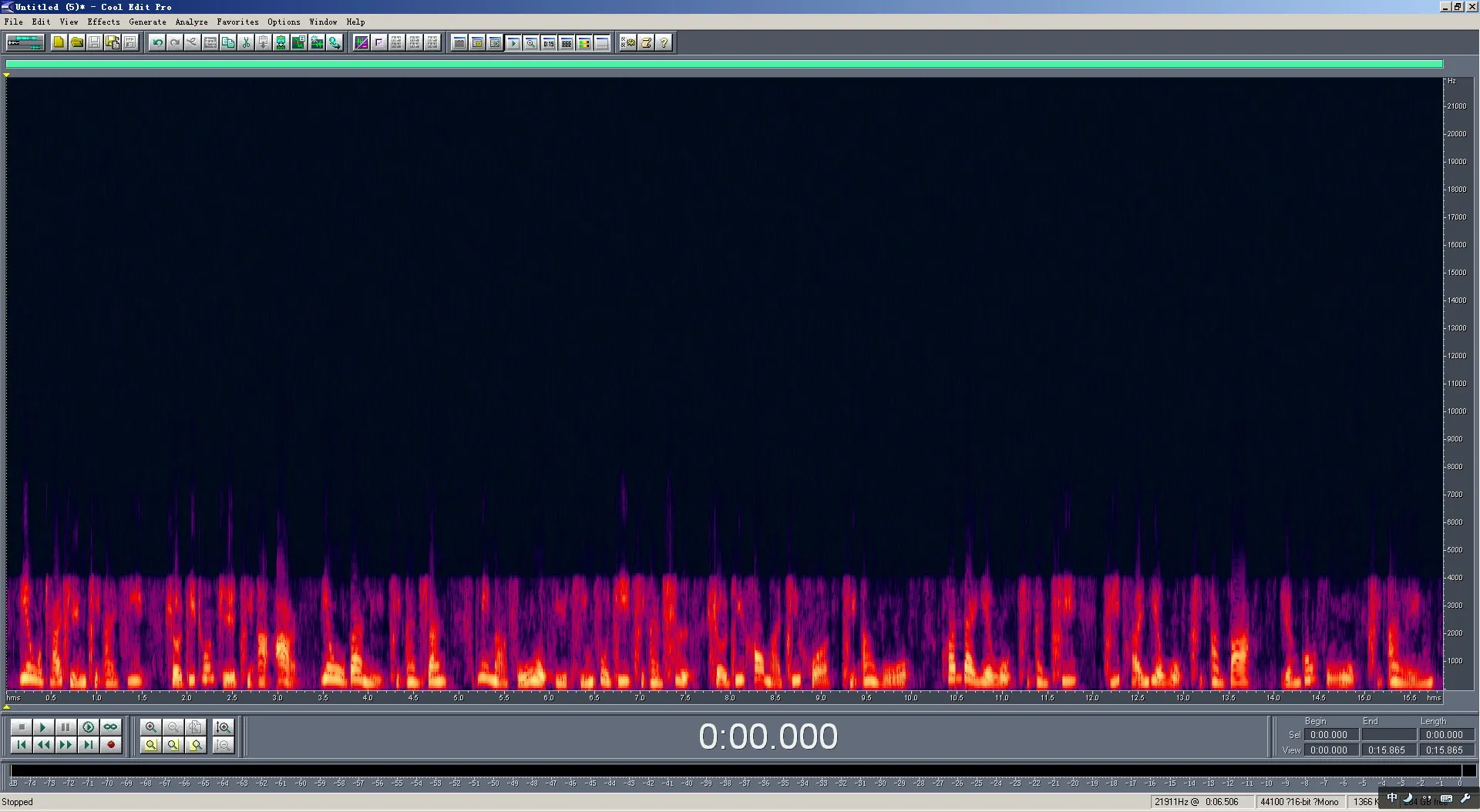The image size is (1480, 812).
Task: Click Zoom Out Full document magnifier
Action: pyautogui.click(x=196, y=727)
